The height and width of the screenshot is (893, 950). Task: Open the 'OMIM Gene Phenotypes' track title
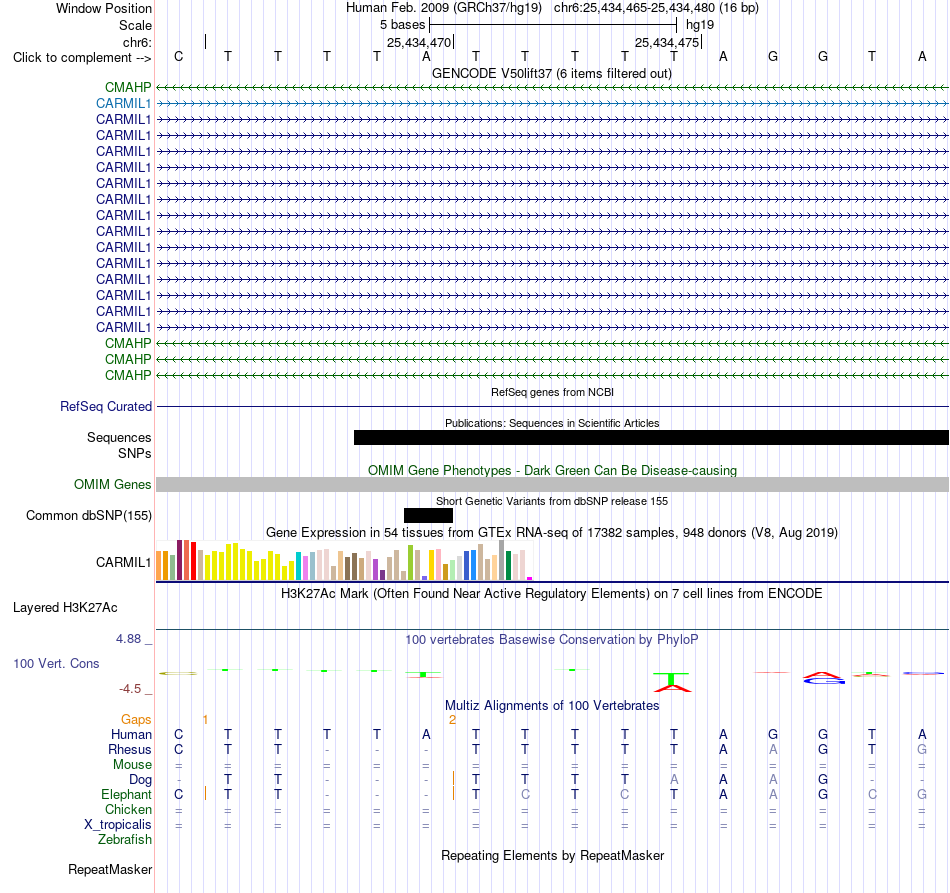tap(552, 471)
